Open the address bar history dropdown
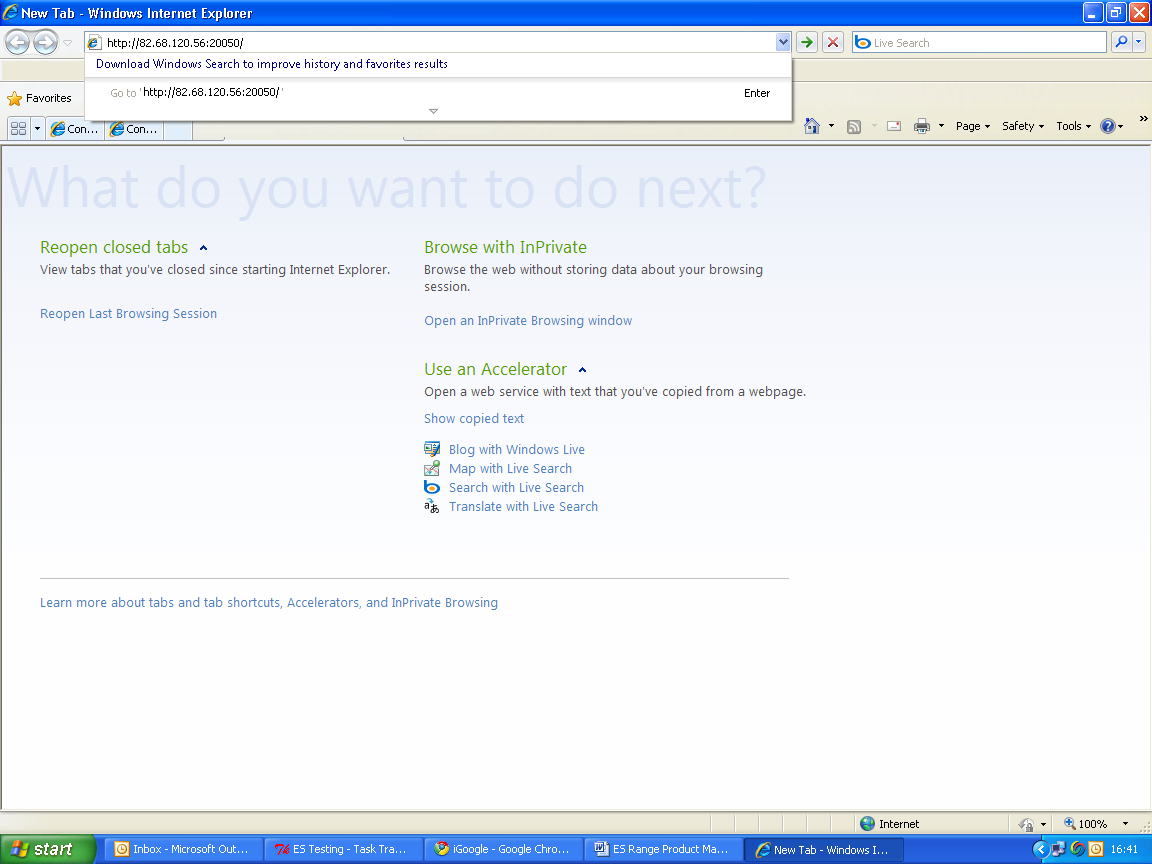1152x864 pixels. click(x=783, y=42)
